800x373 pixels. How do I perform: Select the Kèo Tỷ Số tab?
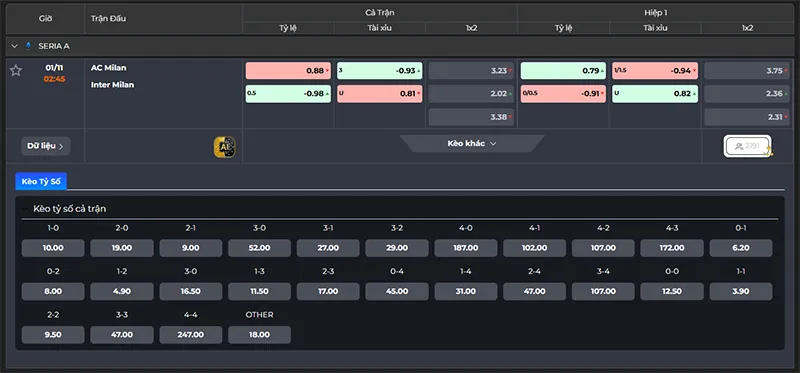click(41, 181)
